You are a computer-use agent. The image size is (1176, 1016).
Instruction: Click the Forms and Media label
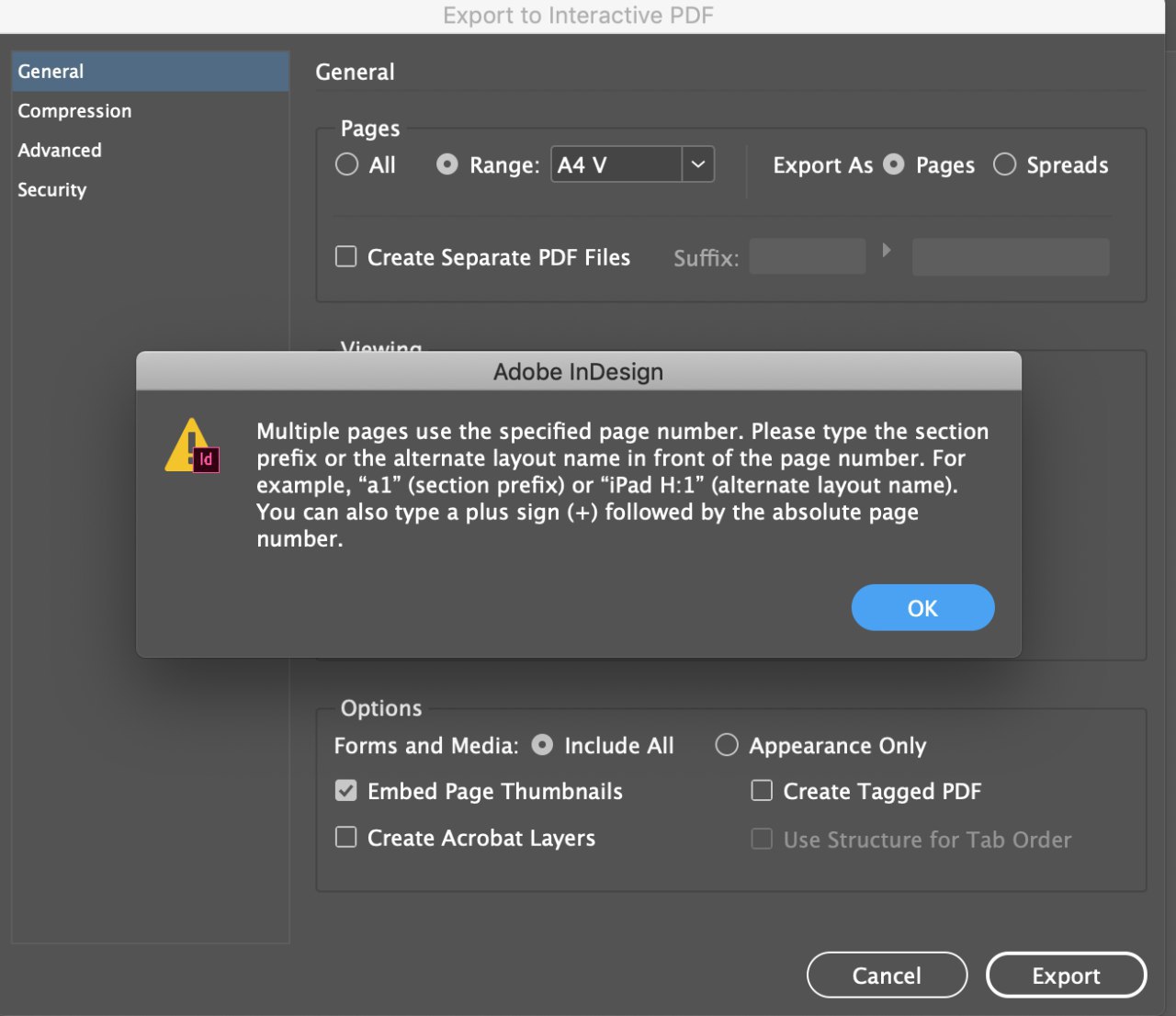tap(426, 745)
